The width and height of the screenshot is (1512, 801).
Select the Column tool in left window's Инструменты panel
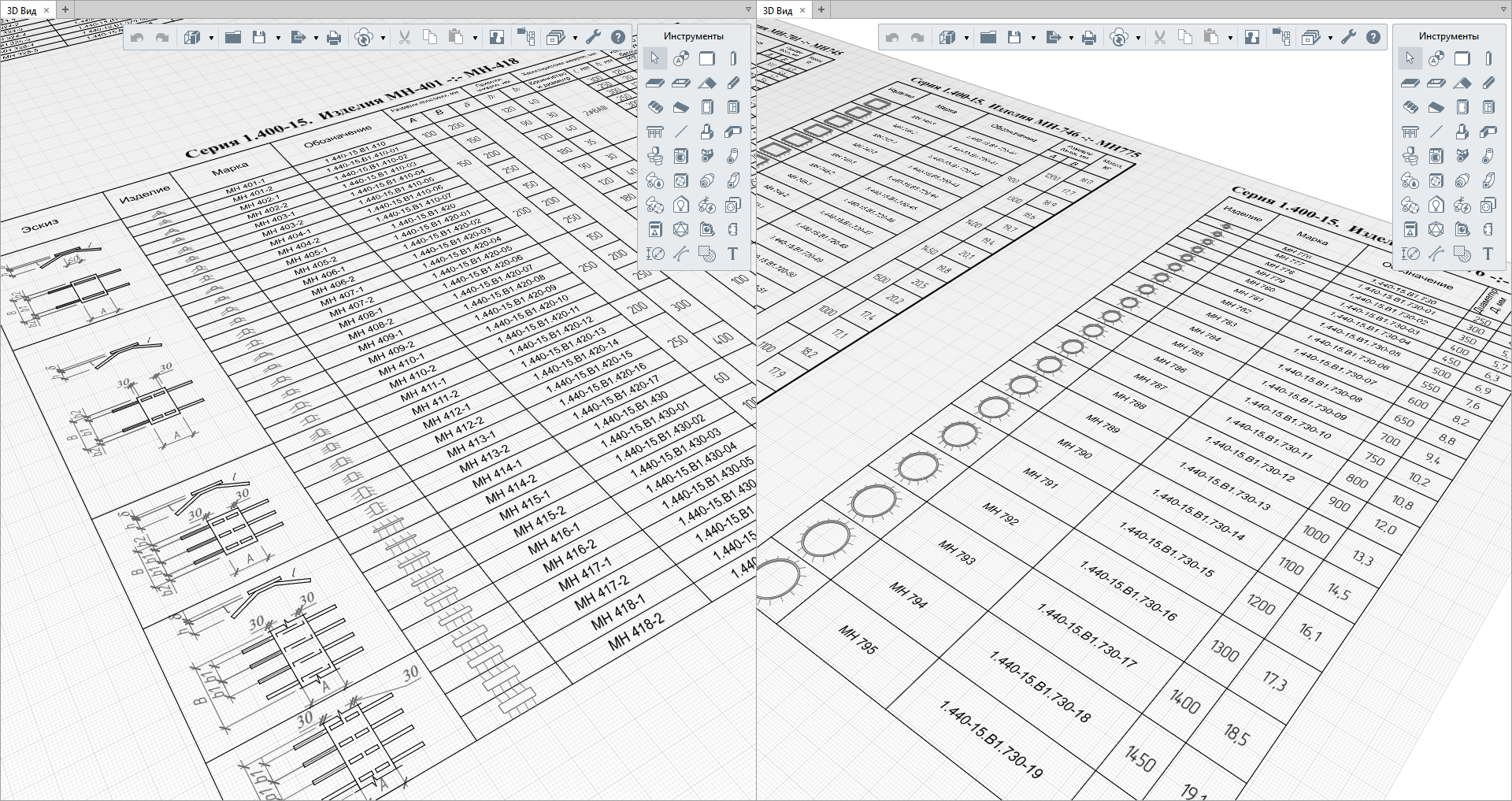pyautogui.click(x=733, y=58)
